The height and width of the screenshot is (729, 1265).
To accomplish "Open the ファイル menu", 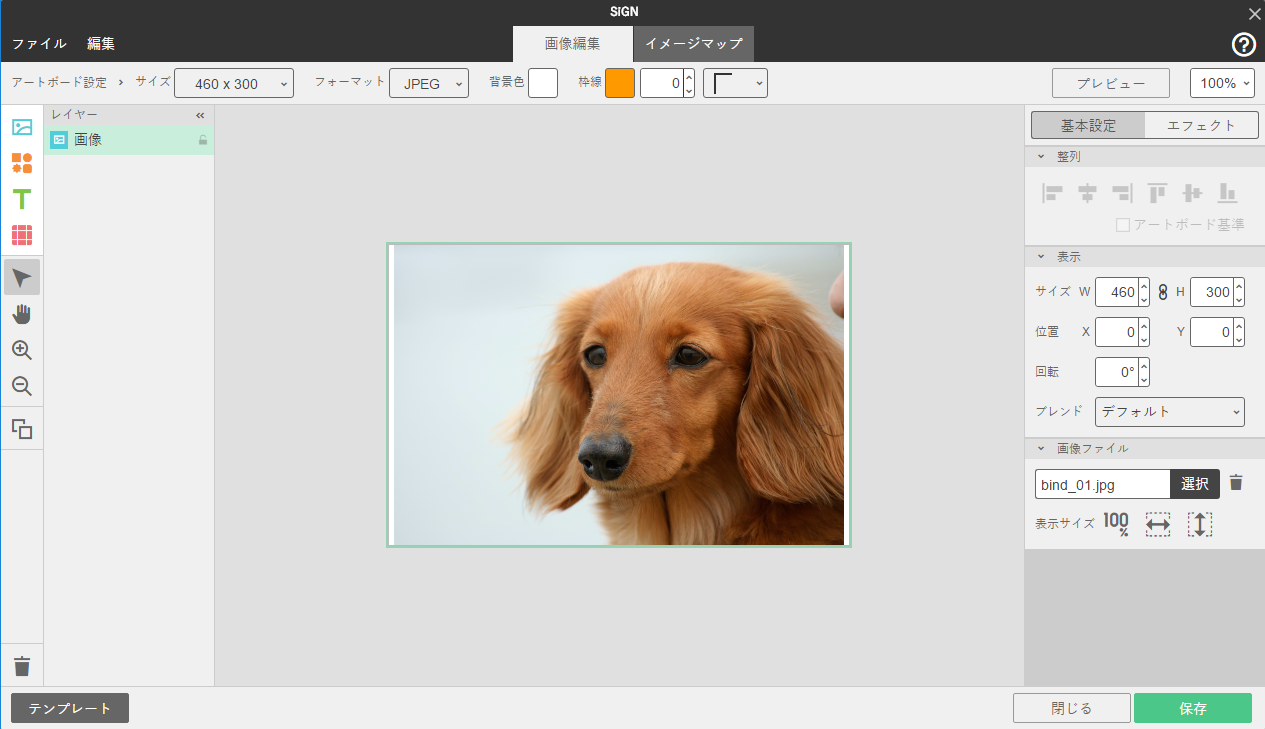I will (39, 44).
